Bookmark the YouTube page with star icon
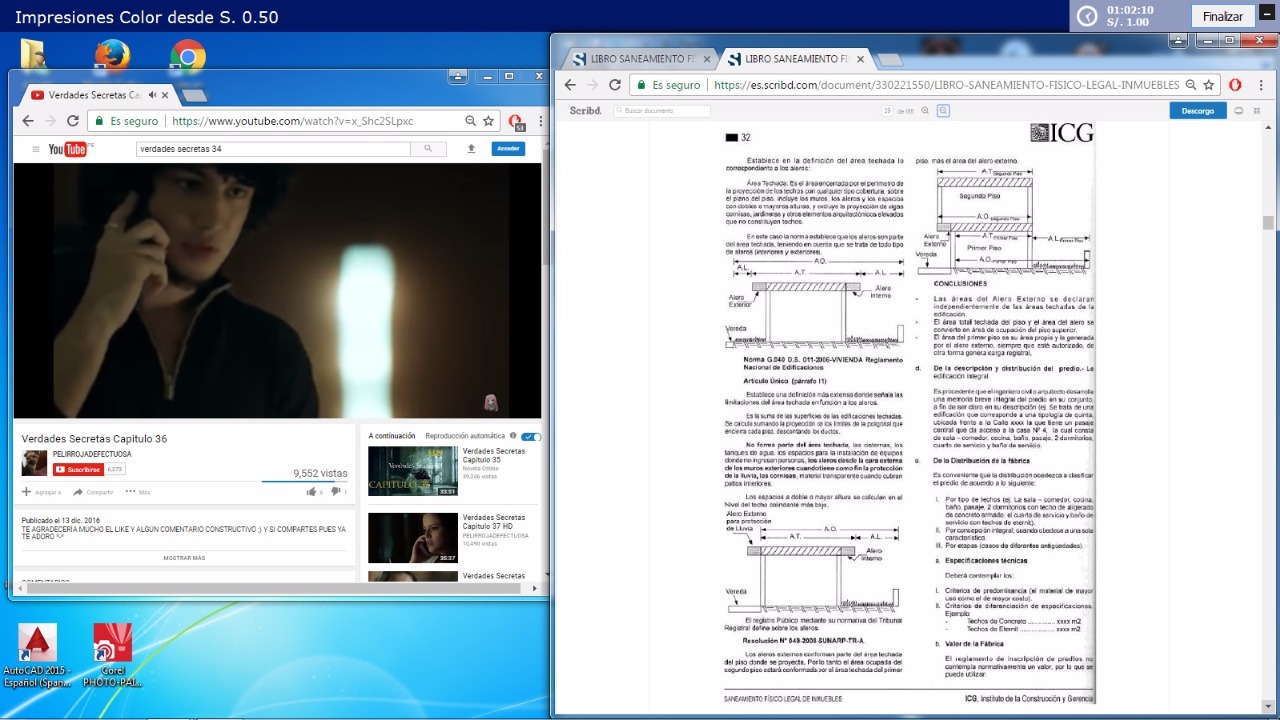The height and width of the screenshot is (720, 1280). (489, 121)
